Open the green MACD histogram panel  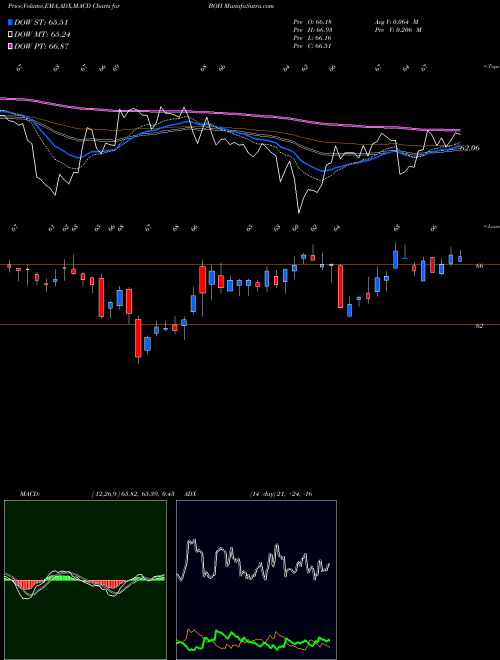85,580
